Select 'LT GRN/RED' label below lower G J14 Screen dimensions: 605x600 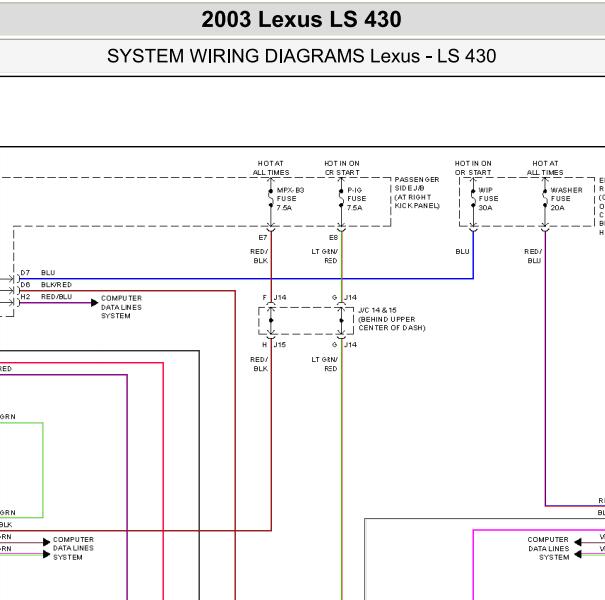coord(324,364)
